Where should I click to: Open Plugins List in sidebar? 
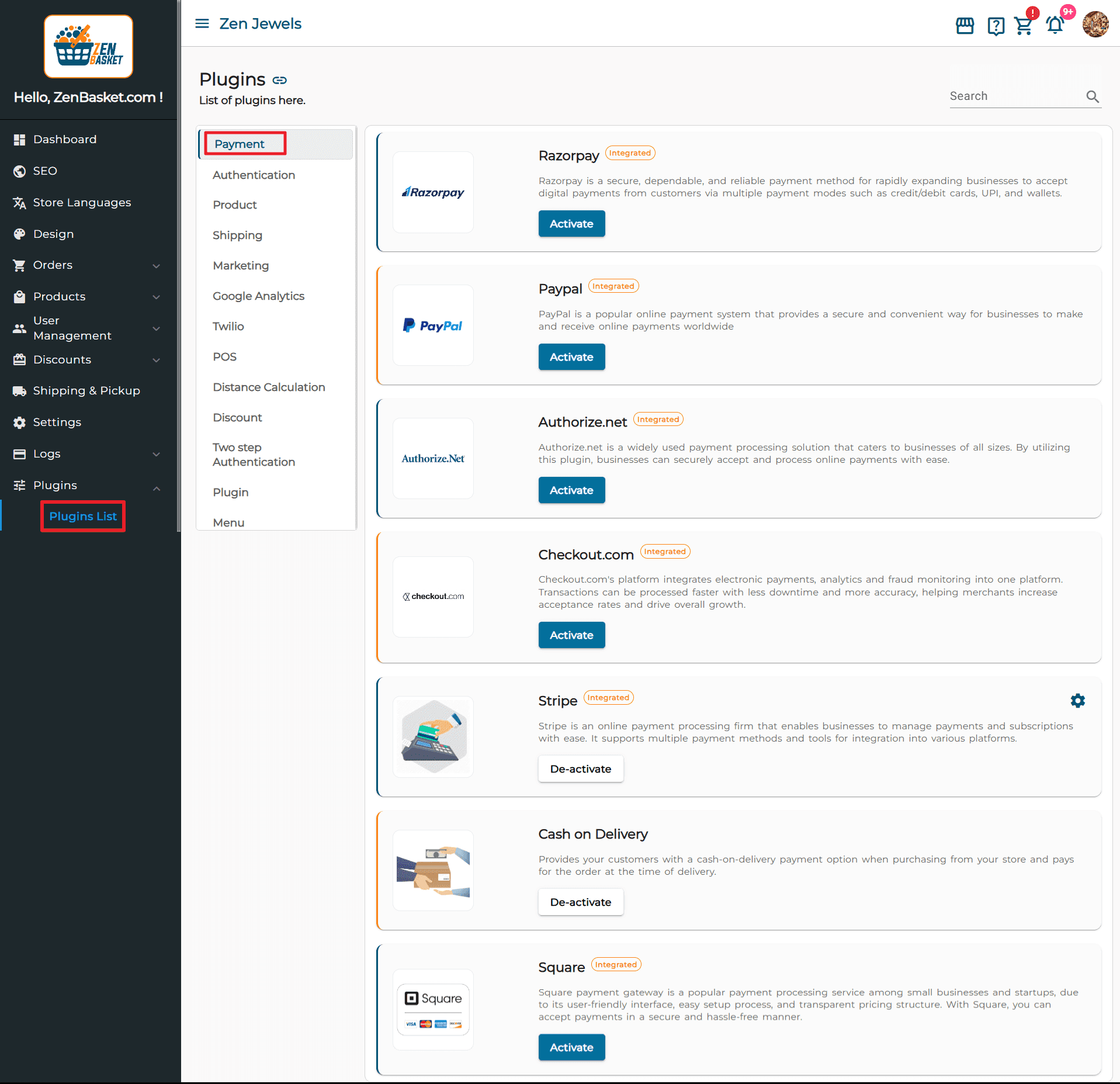83,517
